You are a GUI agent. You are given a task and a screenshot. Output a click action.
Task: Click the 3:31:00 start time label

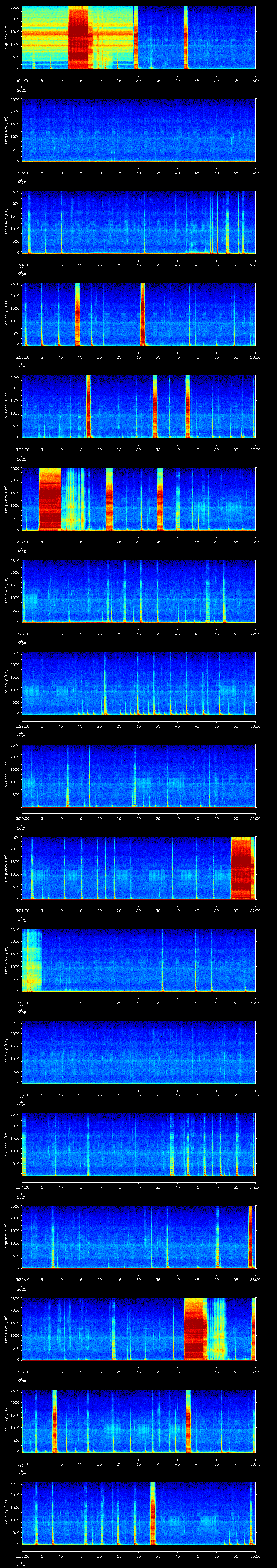tap(22, 910)
